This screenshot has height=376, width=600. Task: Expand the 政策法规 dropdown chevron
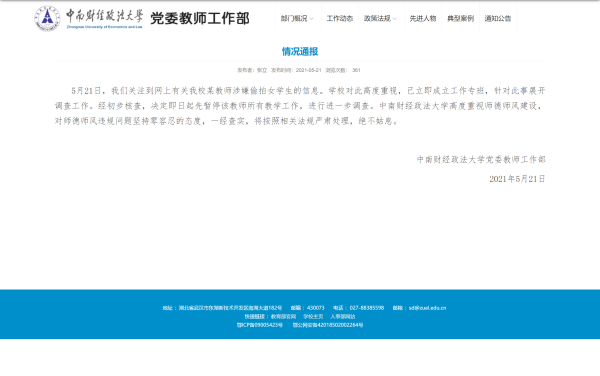click(395, 19)
